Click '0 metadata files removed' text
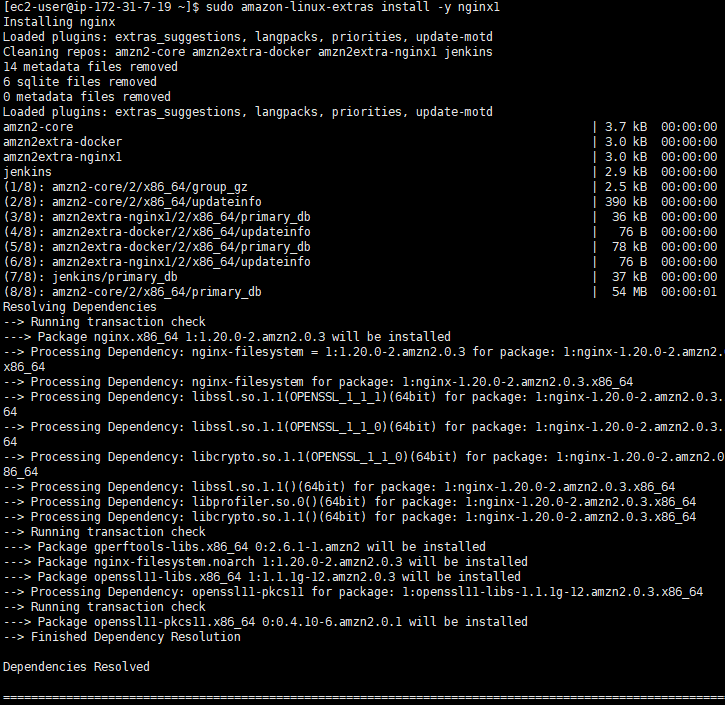The image size is (725, 705). (x=87, y=97)
